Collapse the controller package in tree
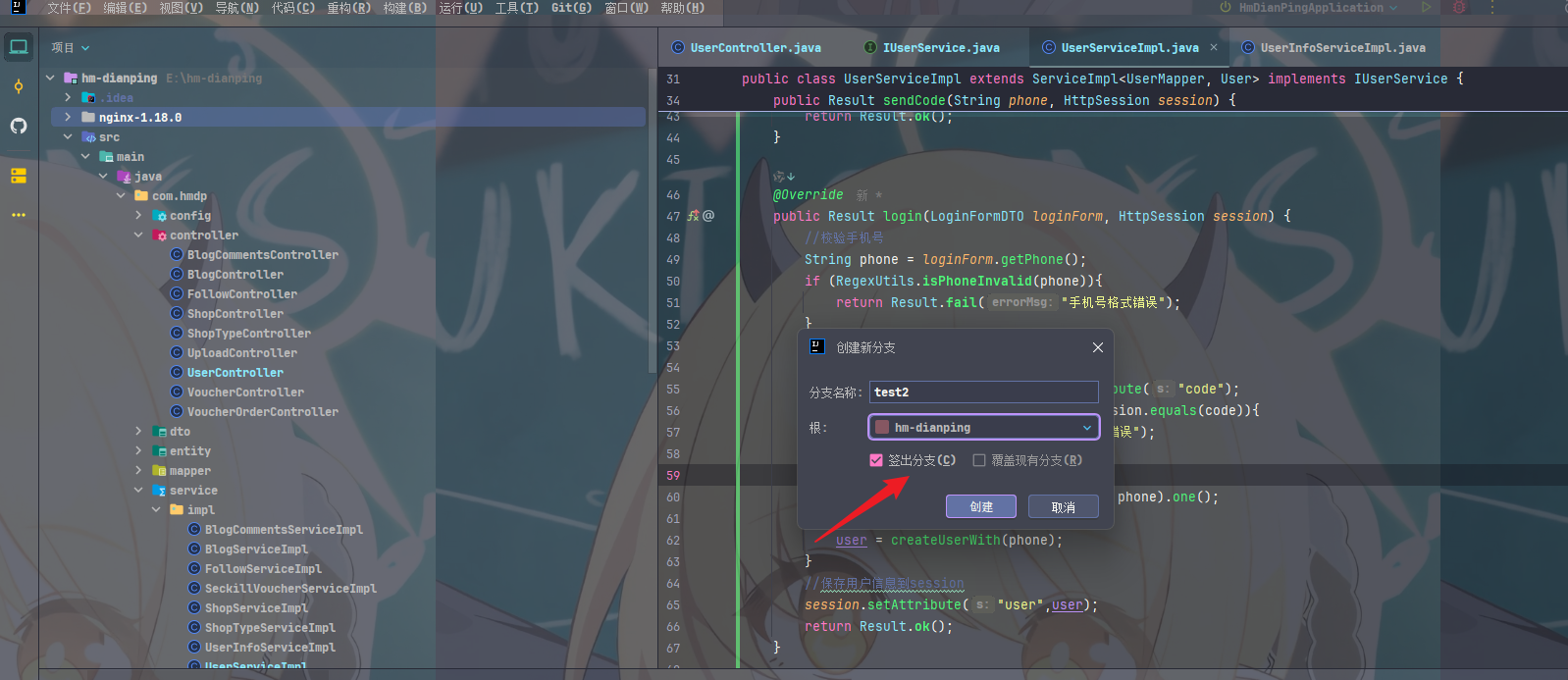This screenshot has width=1568, height=680. [x=138, y=235]
